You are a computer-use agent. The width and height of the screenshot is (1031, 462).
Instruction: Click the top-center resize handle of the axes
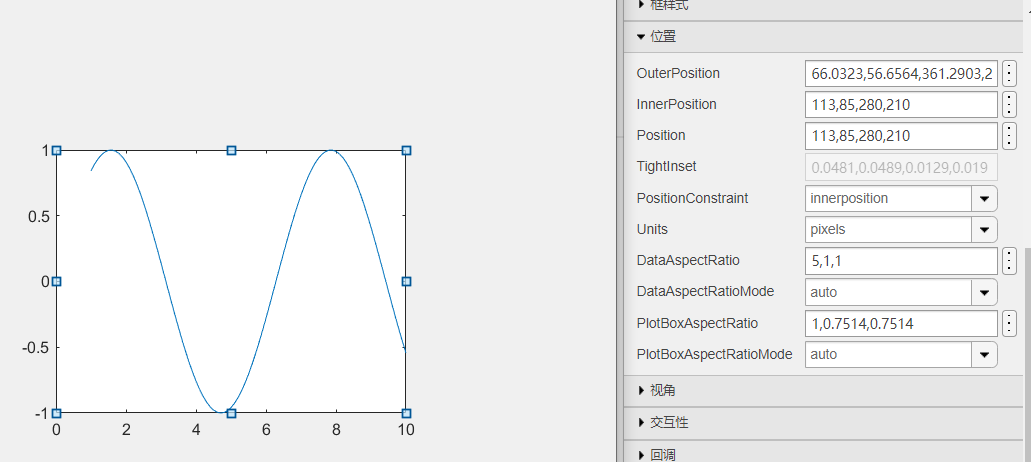coord(231,150)
